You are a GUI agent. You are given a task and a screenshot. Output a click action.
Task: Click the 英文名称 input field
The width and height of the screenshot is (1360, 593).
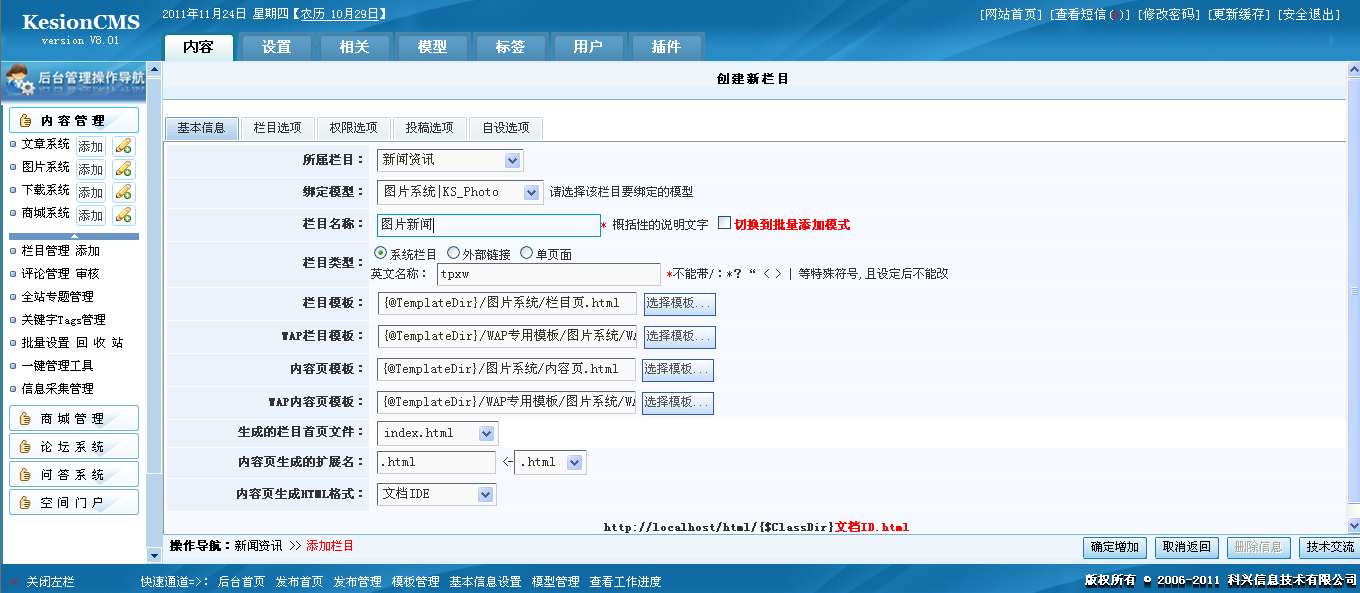point(548,274)
